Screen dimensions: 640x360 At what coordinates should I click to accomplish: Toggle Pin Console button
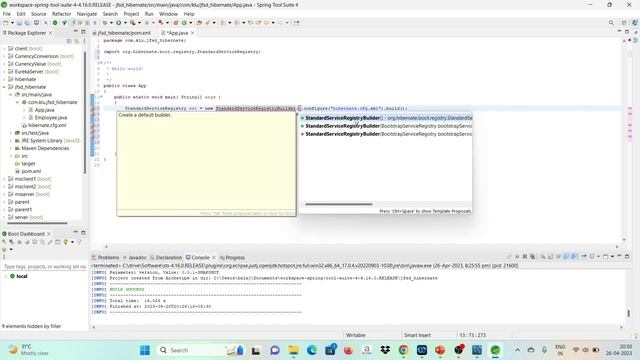[584, 256]
